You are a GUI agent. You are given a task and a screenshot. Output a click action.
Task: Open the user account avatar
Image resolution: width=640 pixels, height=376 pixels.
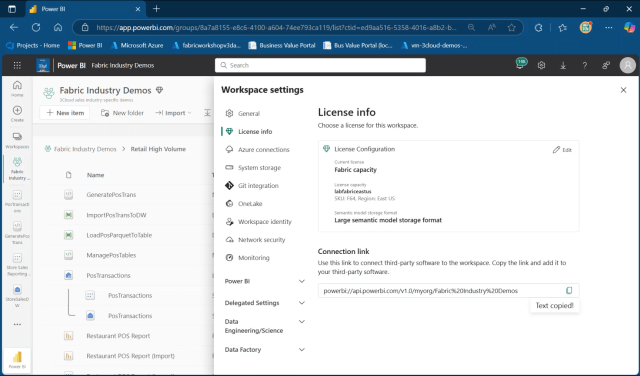pyautogui.click(x=628, y=65)
